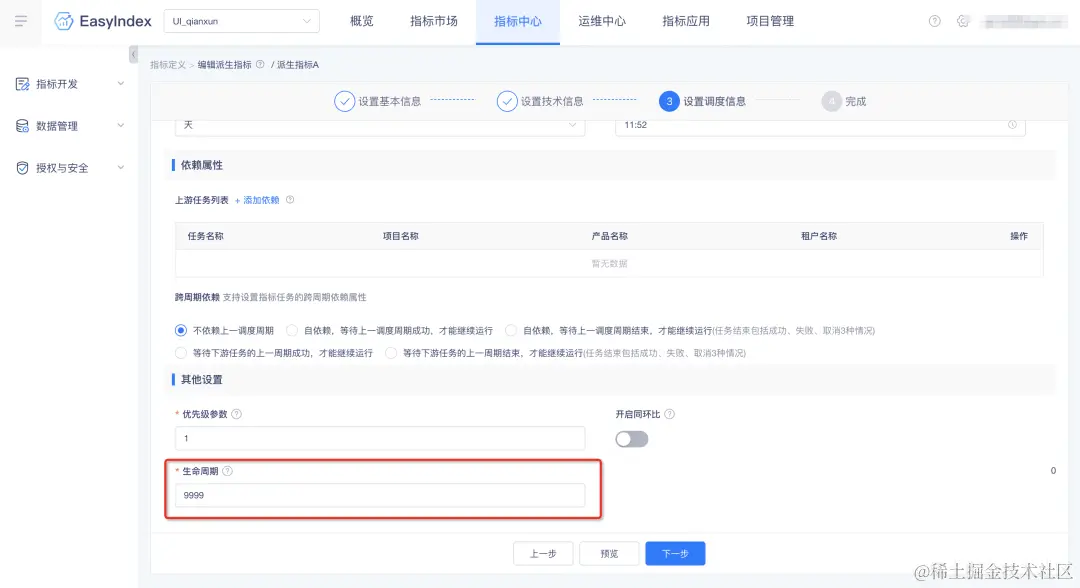The height and width of the screenshot is (588, 1080).
Task: Click the 预览 button
Action: pos(609,554)
